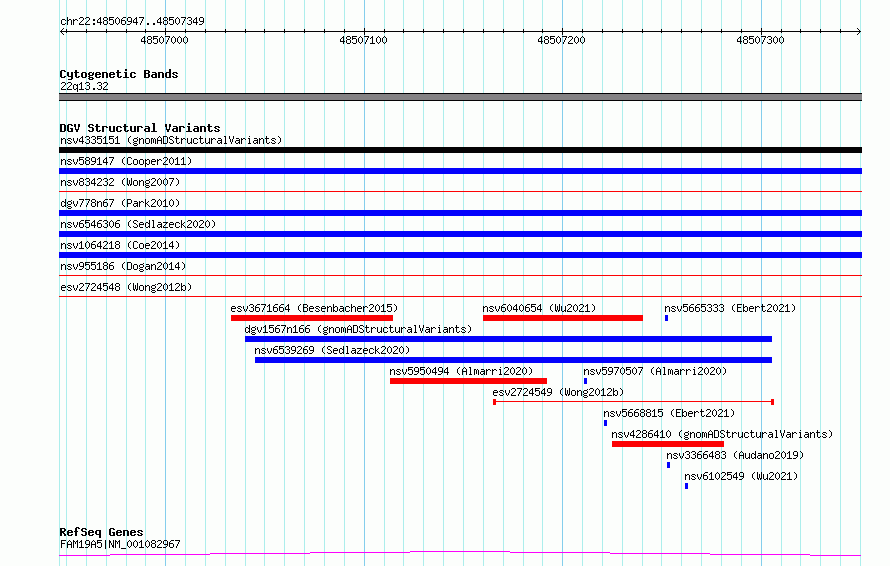Click the thin red line under esv2724549
The height and width of the screenshot is (566, 890).
tap(633, 402)
